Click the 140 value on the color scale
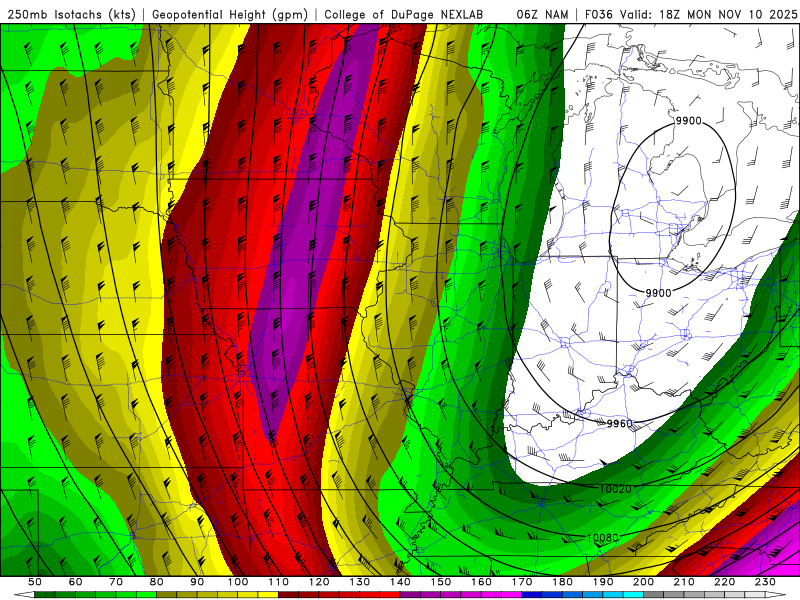Screen dimensions: 800x600 400,582
